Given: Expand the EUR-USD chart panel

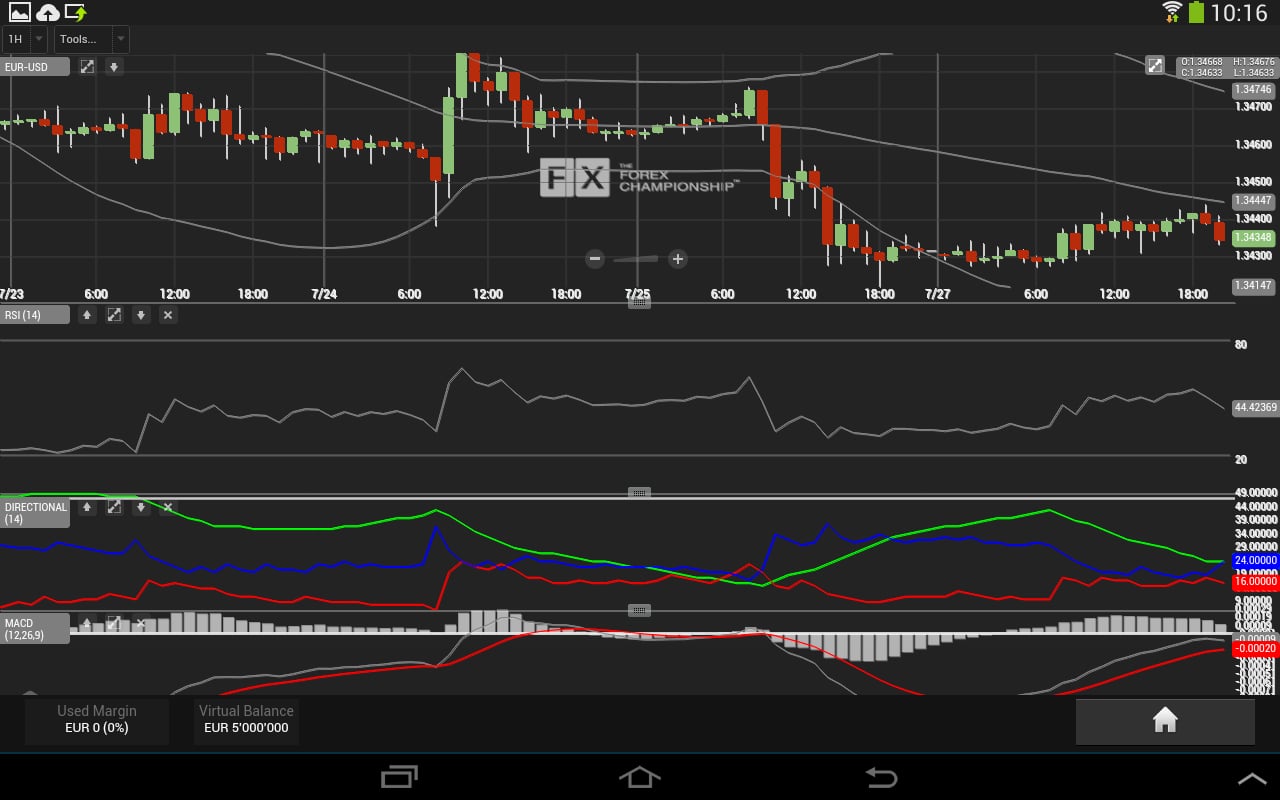Looking at the screenshot, I should click(x=88, y=67).
